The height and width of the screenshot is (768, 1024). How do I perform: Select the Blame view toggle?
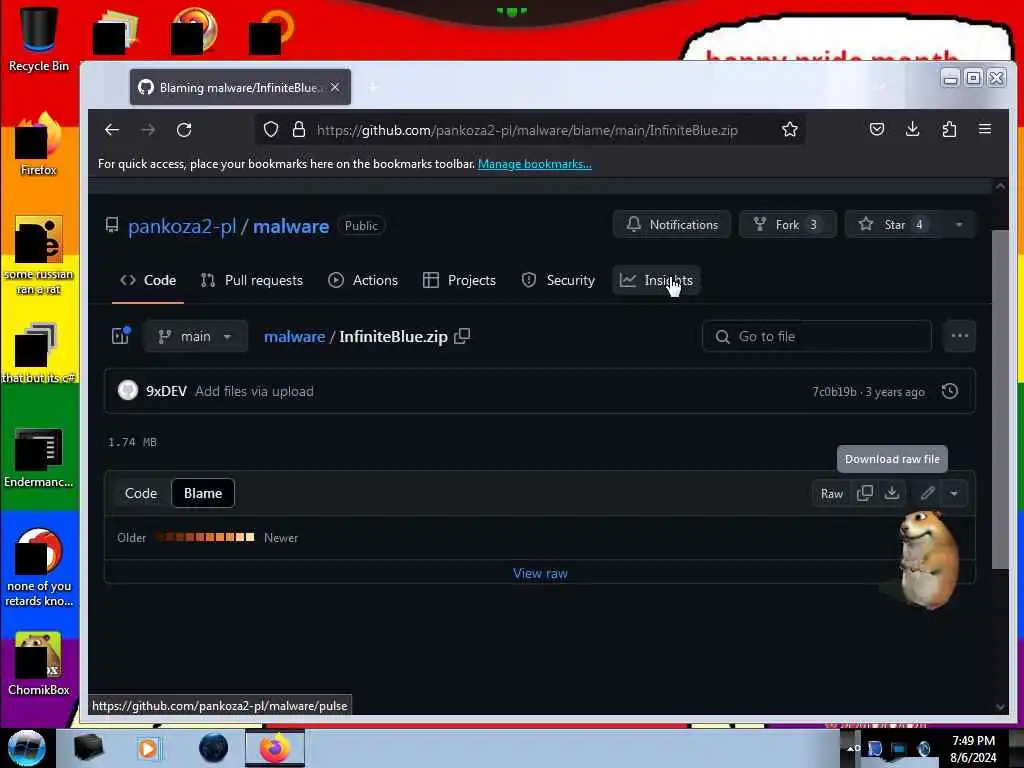pos(202,493)
